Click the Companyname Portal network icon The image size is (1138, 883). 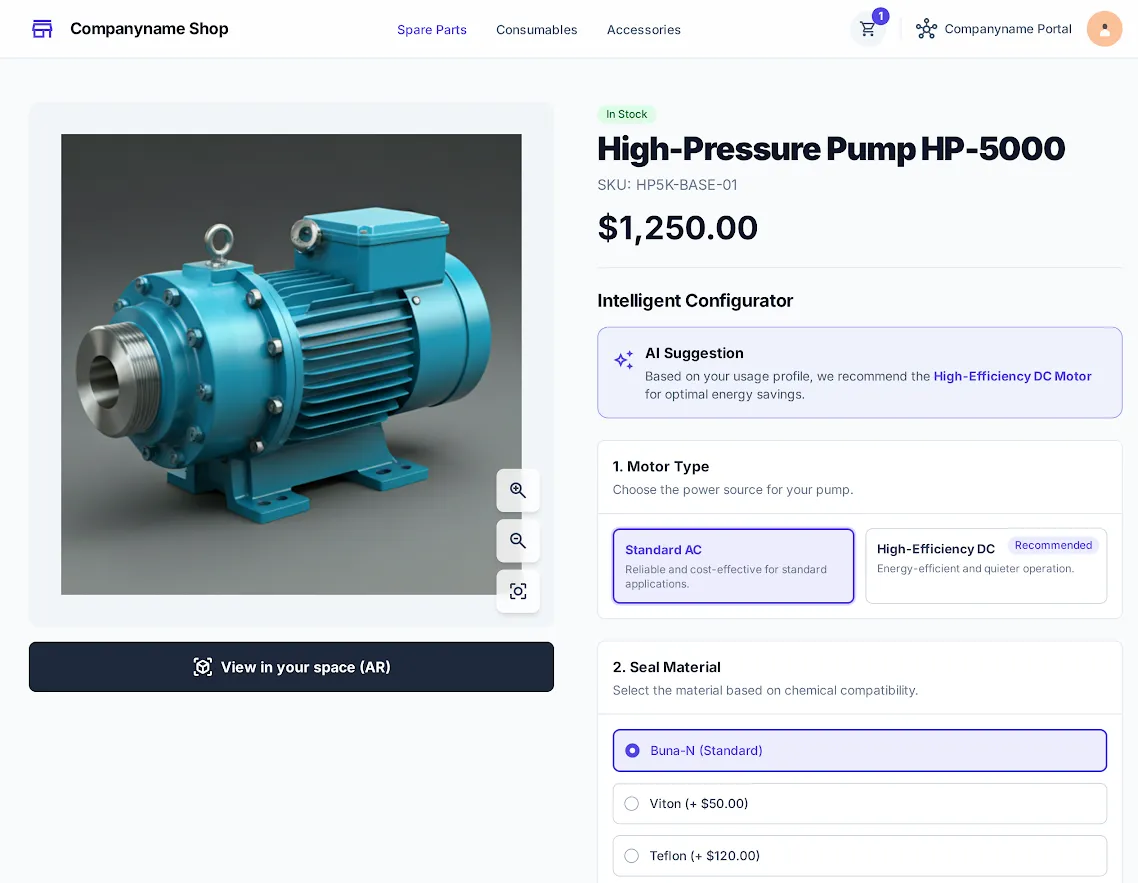pyautogui.click(x=926, y=29)
